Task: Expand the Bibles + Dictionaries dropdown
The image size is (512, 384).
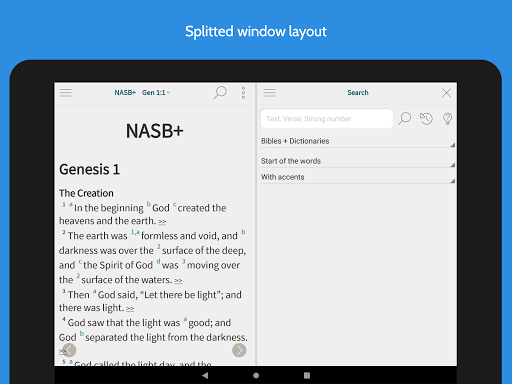Action: tap(358, 141)
